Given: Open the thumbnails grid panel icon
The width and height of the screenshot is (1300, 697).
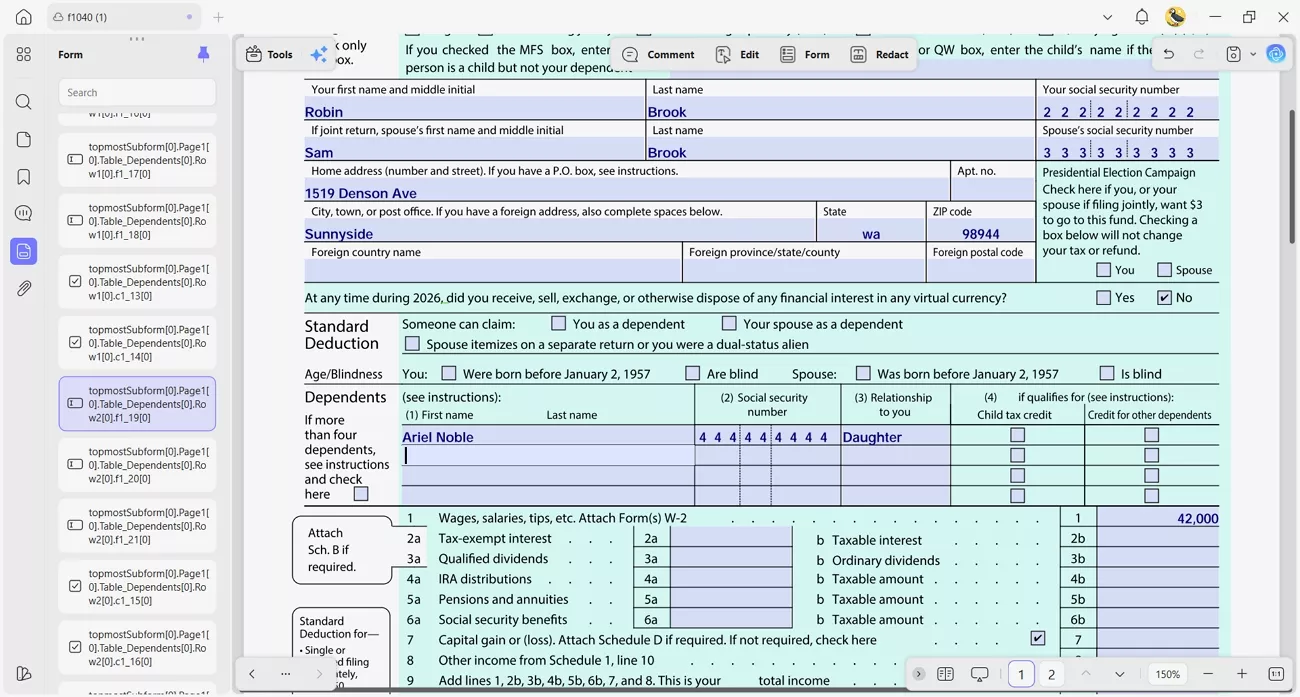Looking at the screenshot, I should tap(24, 54).
